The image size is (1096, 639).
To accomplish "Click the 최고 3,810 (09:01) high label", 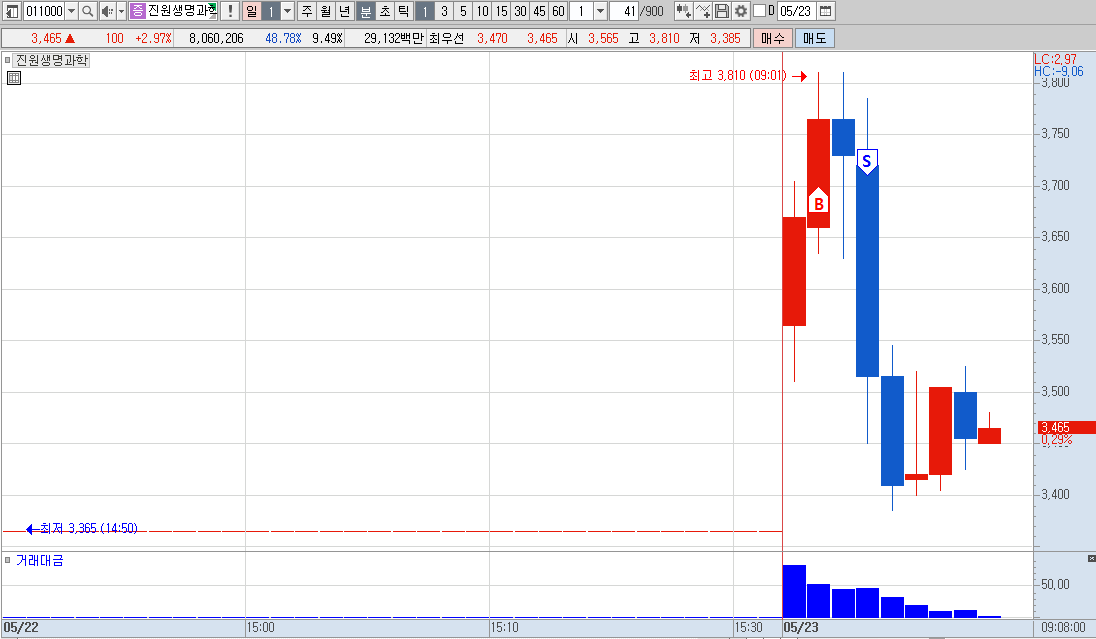I will [737, 75].
